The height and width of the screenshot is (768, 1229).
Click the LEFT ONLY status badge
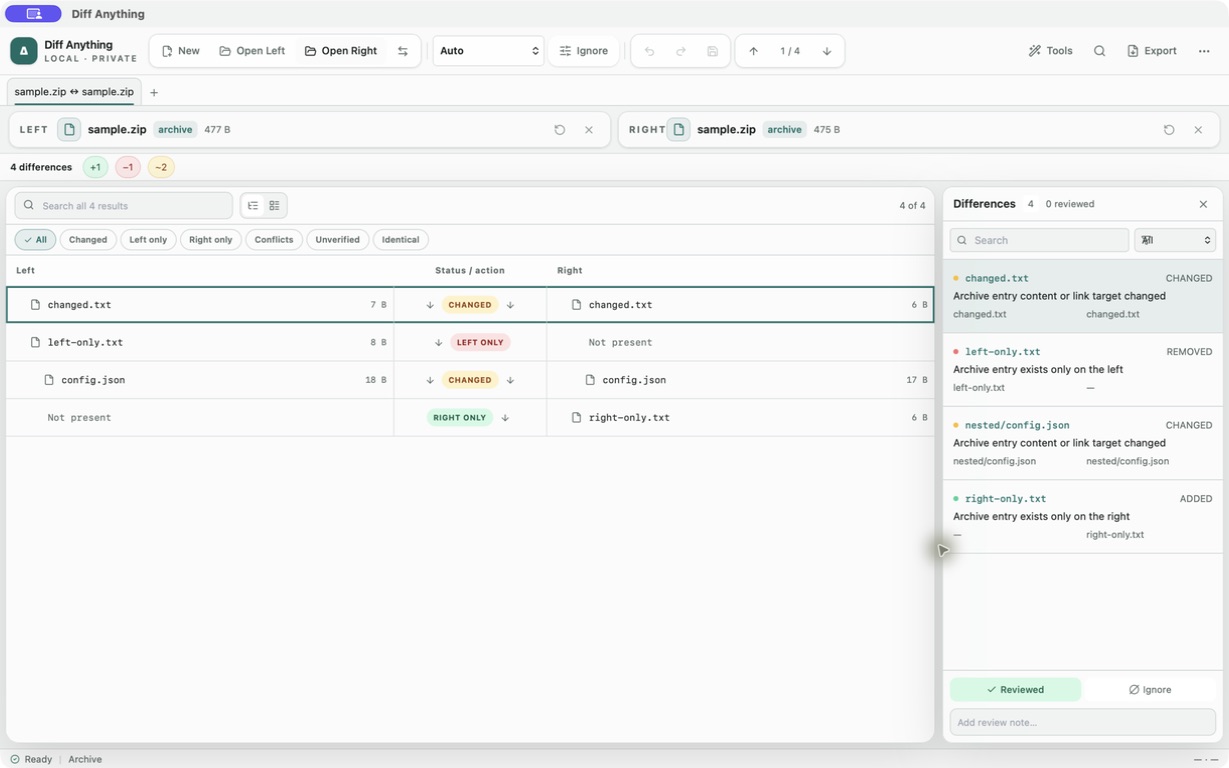click(480, 343)
